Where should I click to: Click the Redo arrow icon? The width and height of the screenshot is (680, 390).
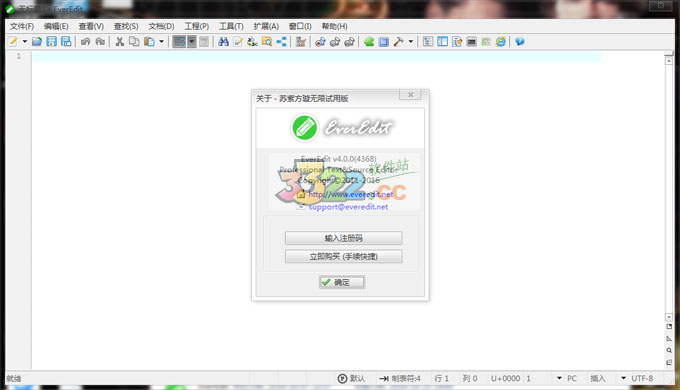point(100,42)
